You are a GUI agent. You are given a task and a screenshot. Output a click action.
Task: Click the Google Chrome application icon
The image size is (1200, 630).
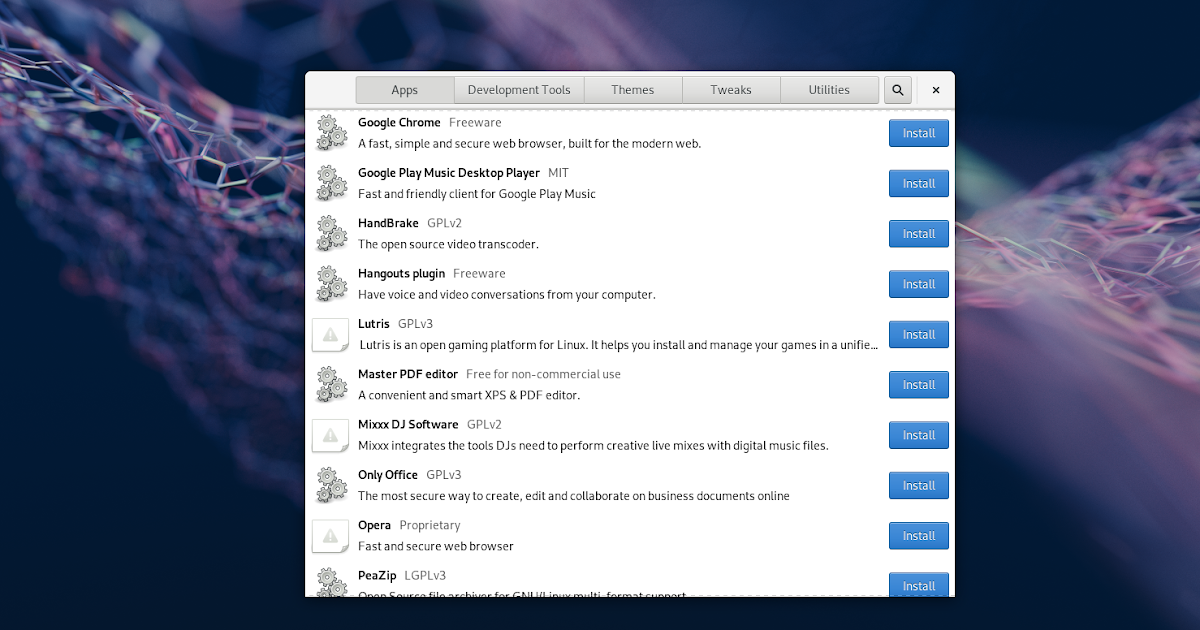[x=331, y=132]
